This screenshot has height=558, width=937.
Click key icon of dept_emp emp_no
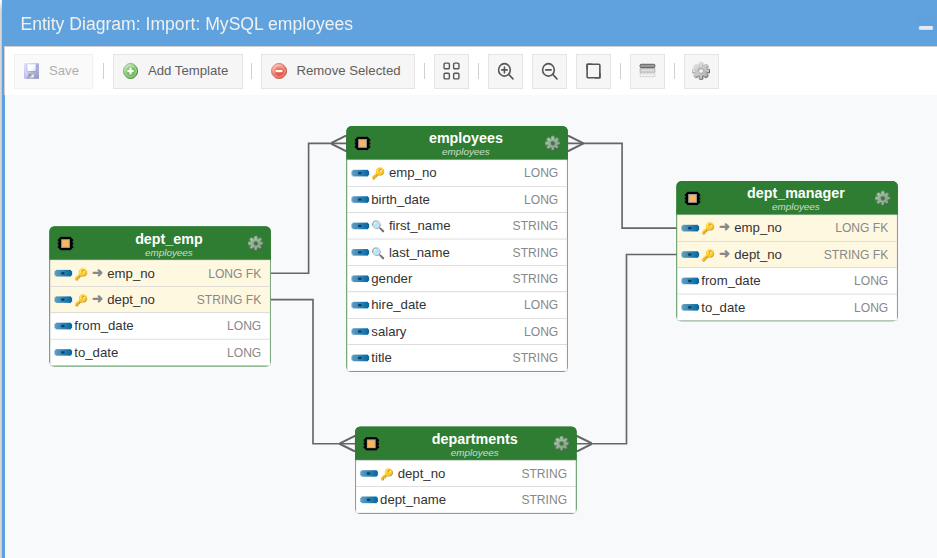(x=81, y=274)
